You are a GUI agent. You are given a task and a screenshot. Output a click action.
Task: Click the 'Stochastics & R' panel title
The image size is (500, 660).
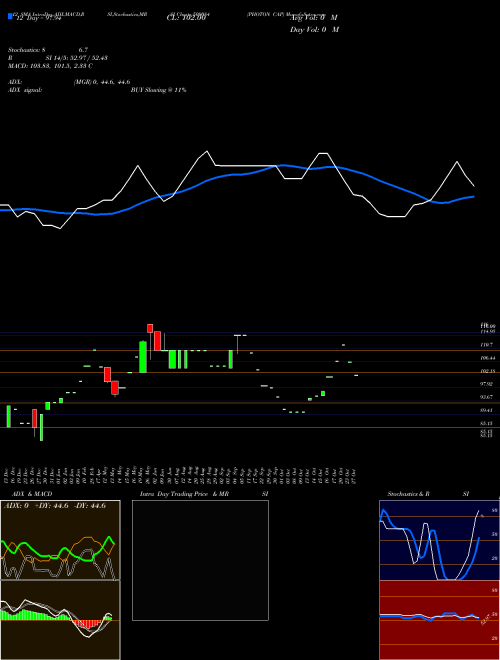(x=409, y=494)
